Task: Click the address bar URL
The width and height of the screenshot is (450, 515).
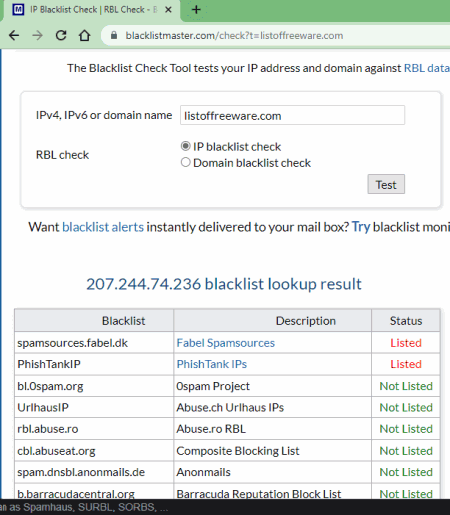Action: coord(234,35)
